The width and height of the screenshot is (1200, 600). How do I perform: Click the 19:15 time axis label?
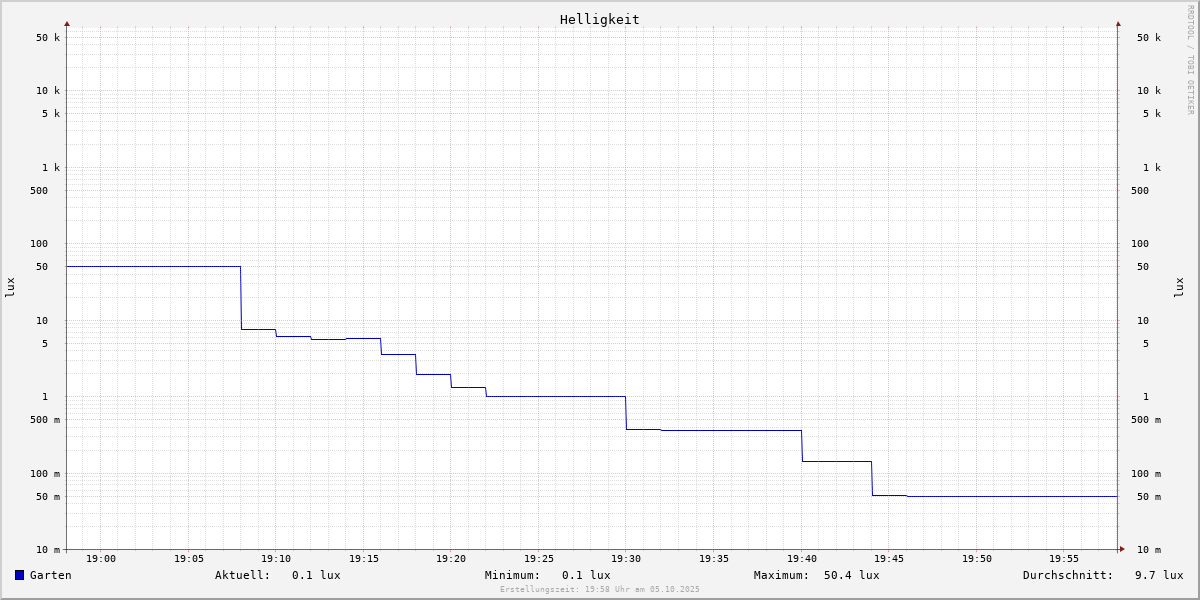(364, 559)
